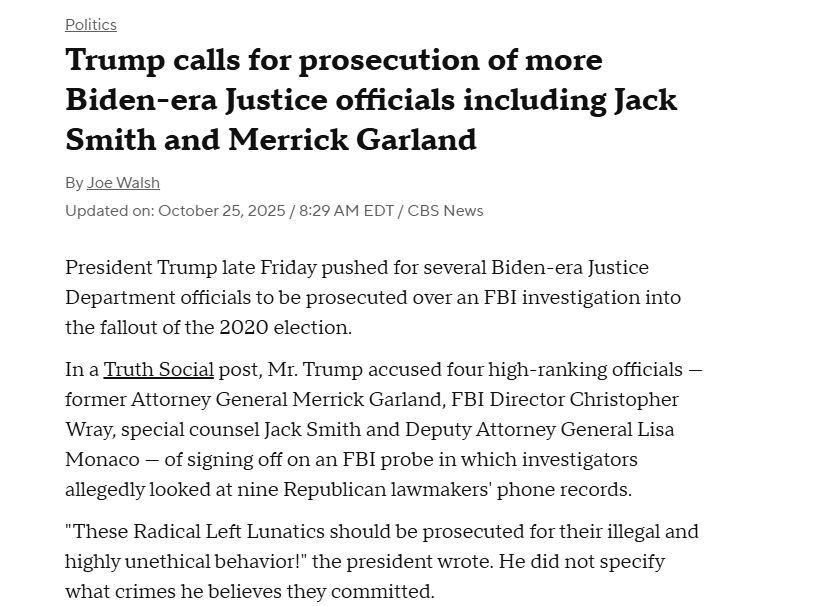Click 'Deputy Attorney General Lisa' text
This screenshot has width=832, height=606.
(540, 429)
